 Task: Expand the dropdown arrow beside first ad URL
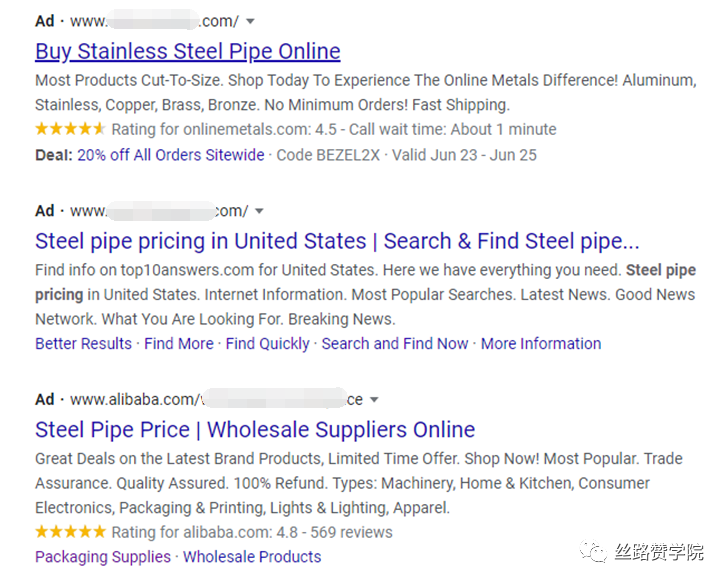(x=250, y=21)
